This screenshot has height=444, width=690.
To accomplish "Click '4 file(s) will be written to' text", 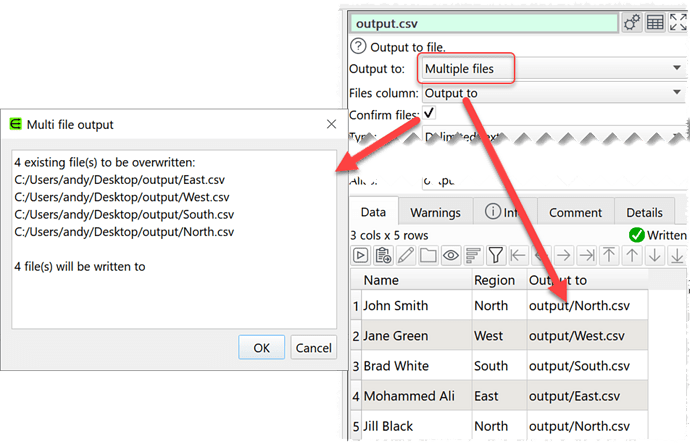I will pos(80,266).
